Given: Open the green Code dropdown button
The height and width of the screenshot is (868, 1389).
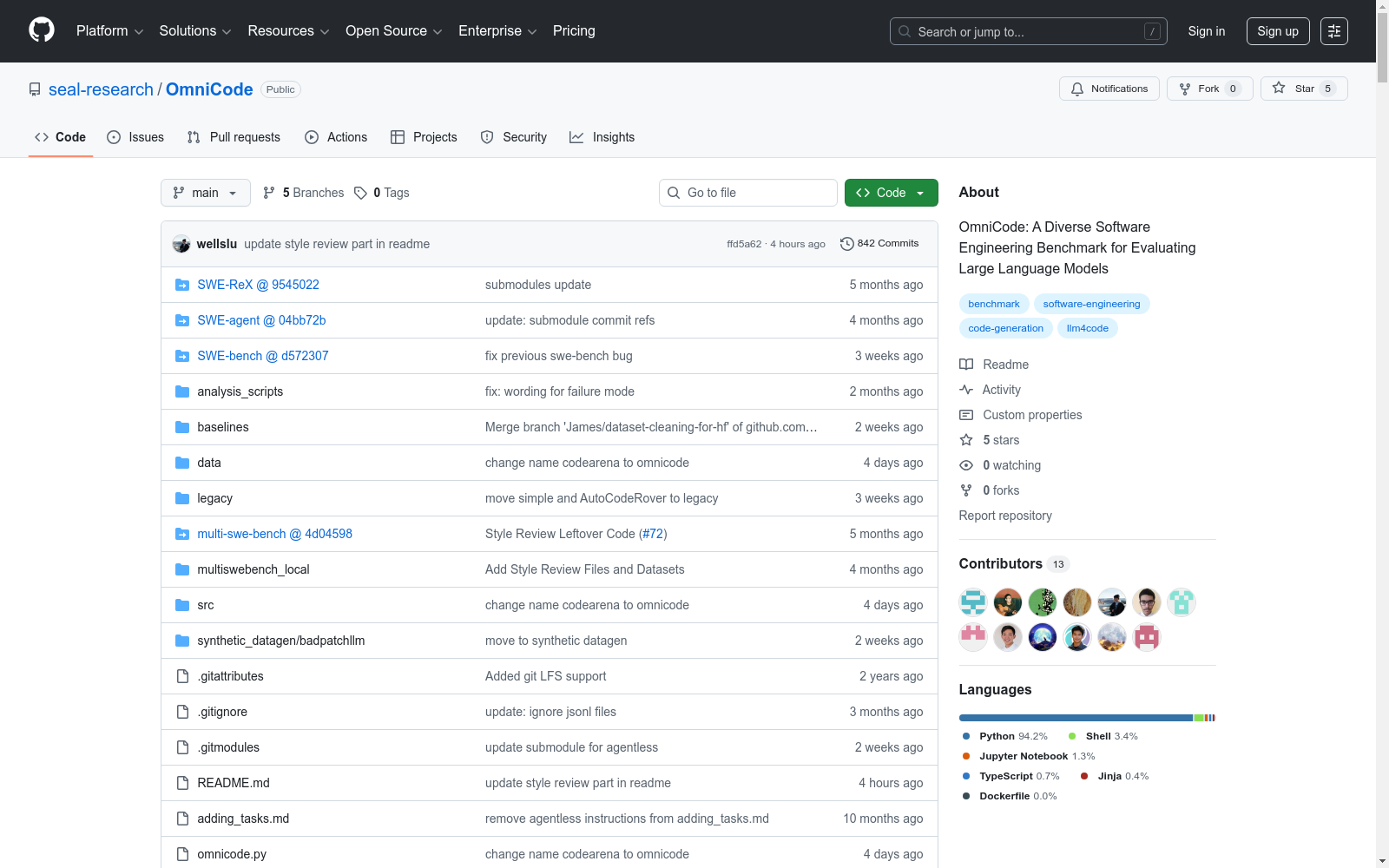Looking at the screenshot, I should click(x=892, y=193).
